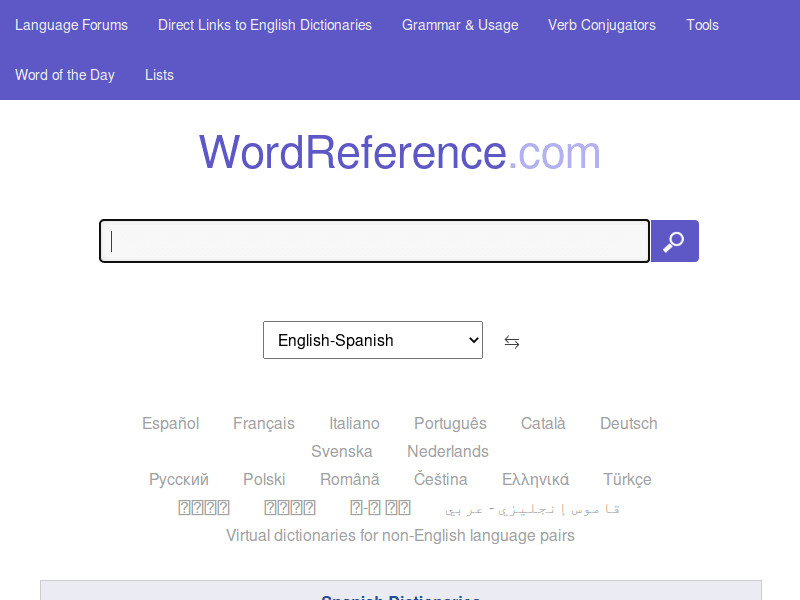Open the Deutsch dictionary
This screenshot has width=800, height=600.
628,423
